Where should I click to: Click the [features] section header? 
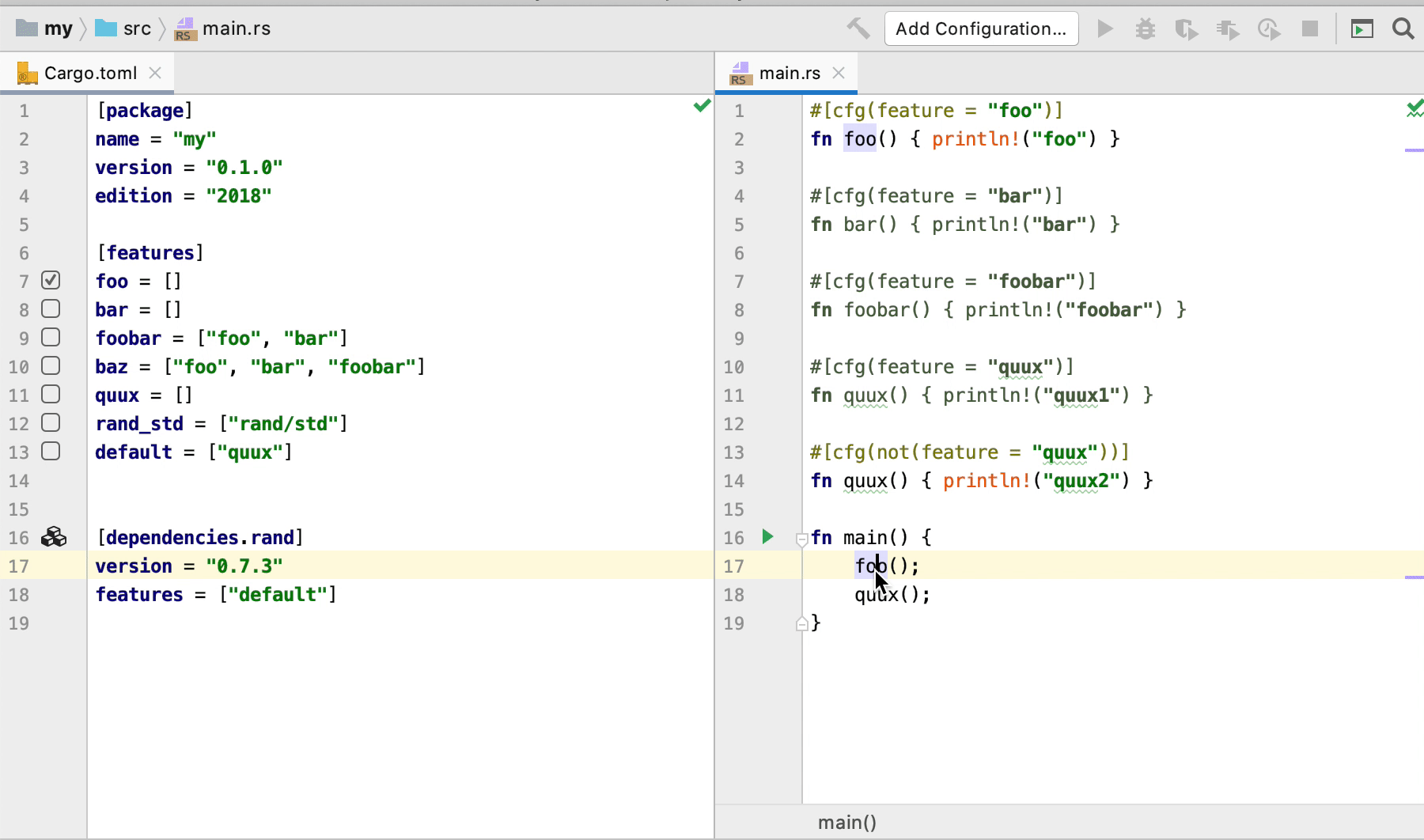click(x=150, y=253)
